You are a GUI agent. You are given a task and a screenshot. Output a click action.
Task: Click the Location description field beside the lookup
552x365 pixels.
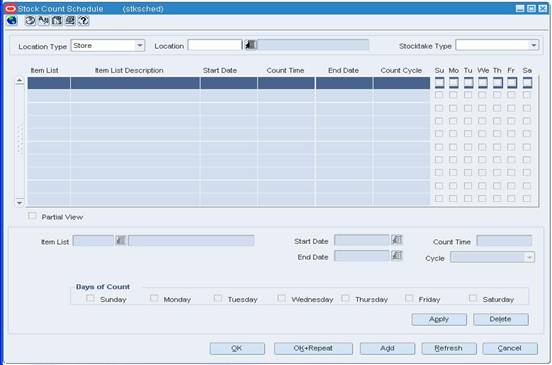point(313,45)
